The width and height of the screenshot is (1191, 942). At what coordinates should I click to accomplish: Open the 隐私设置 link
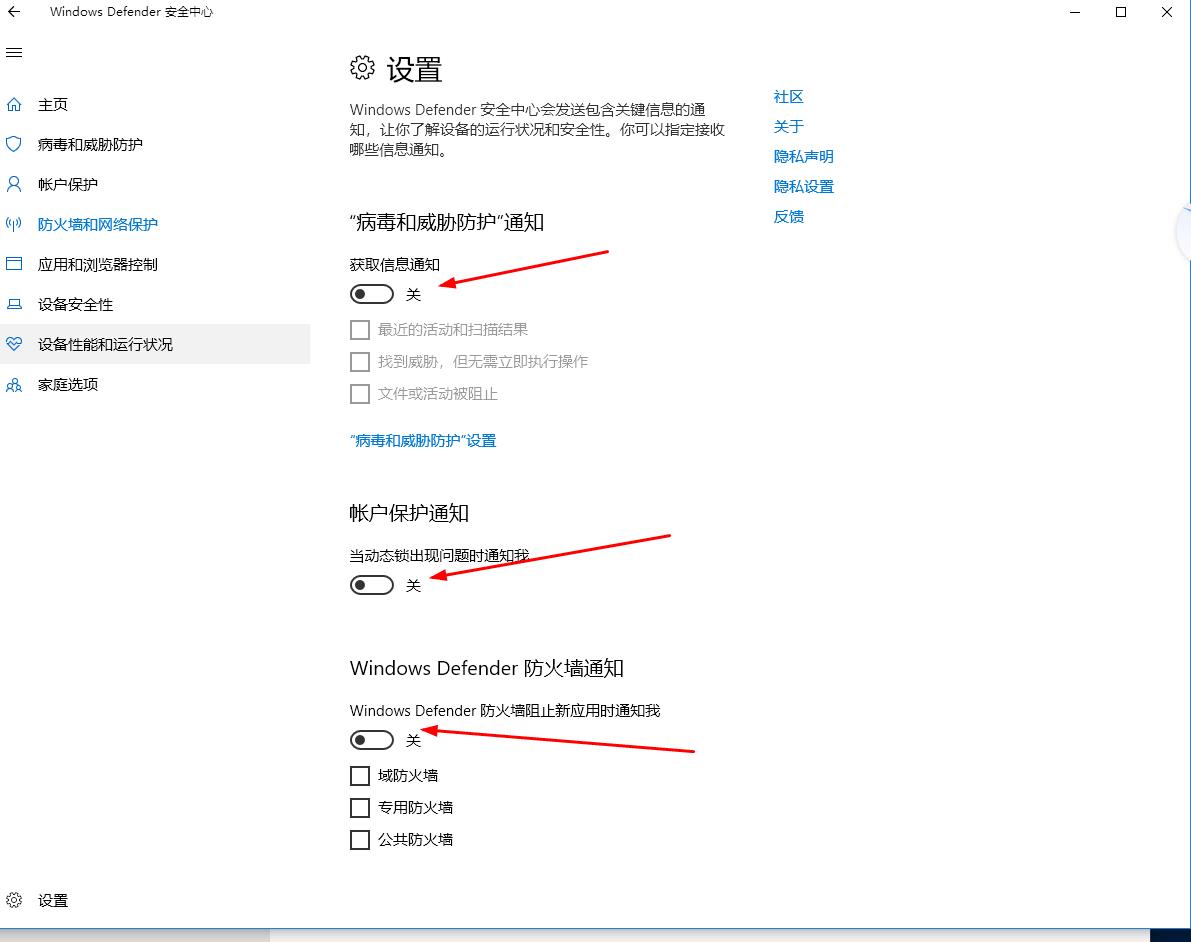(x=804, y=186)
